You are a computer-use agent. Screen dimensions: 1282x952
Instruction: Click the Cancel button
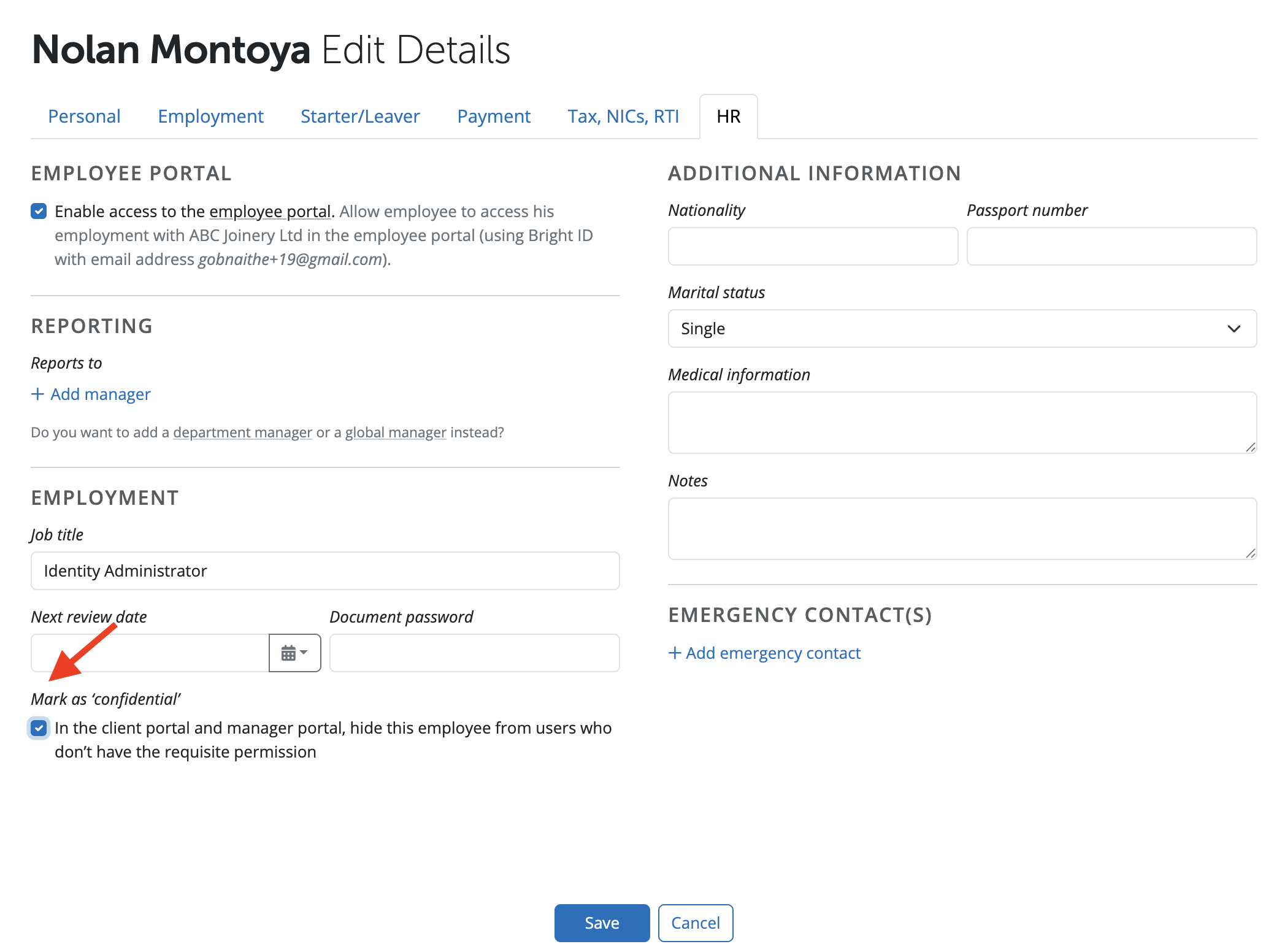pyautogui.click(x=695, y=923)
